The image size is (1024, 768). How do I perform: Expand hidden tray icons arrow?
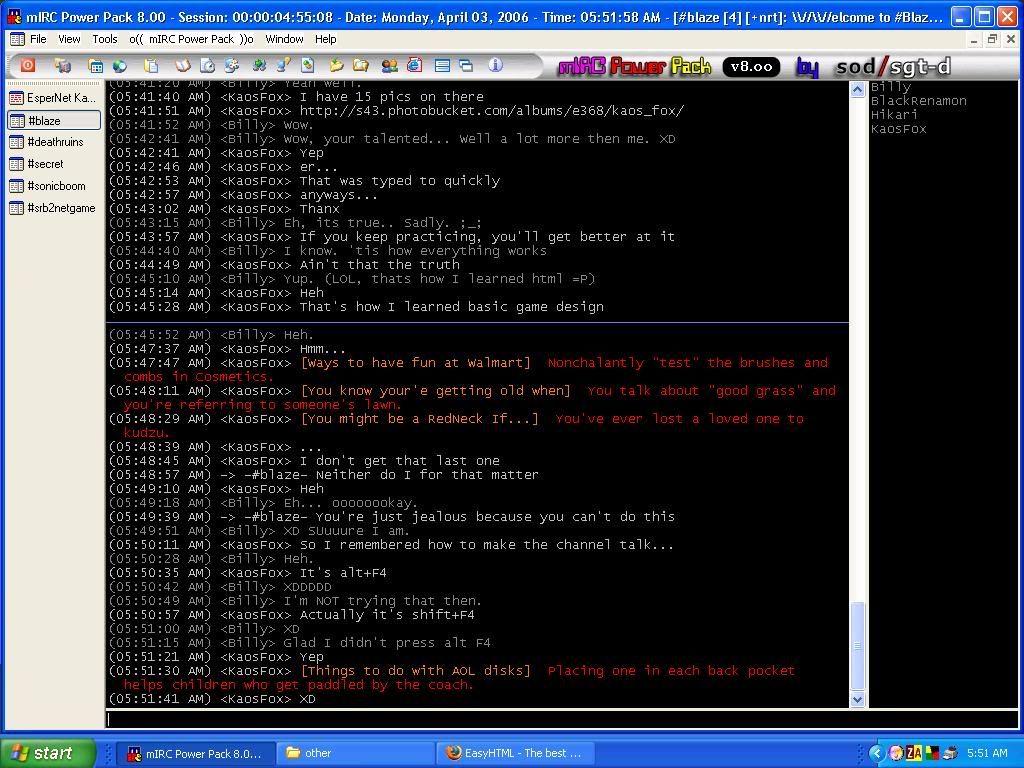(876, 753)
